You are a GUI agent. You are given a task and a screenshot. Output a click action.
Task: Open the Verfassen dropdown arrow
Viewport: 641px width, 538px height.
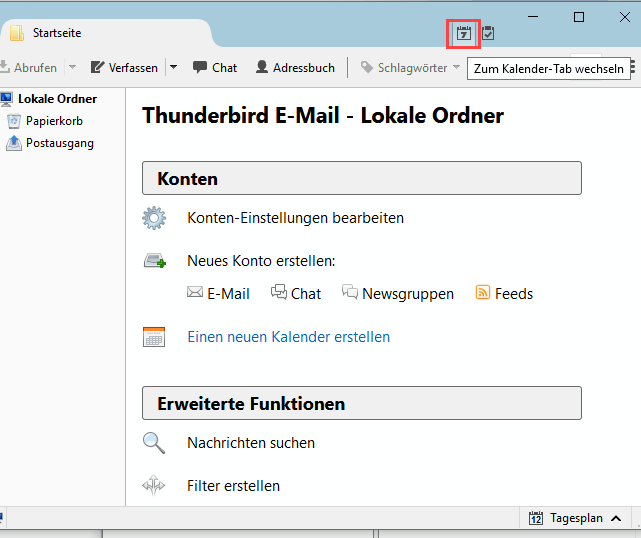pyautogui.click(x=174, y=67)
